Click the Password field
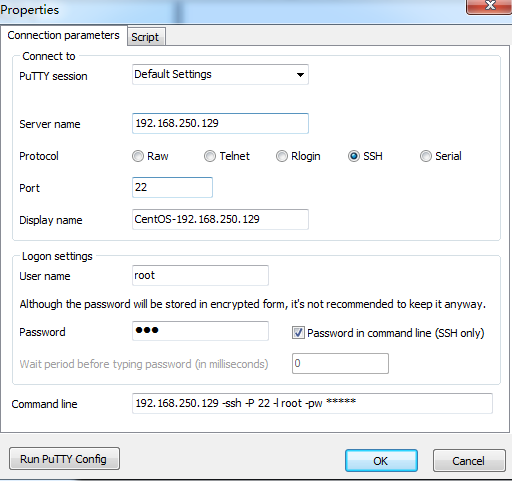Image resolution: width=512 pixels, height=481 pixels. click(x=200, y=331)
